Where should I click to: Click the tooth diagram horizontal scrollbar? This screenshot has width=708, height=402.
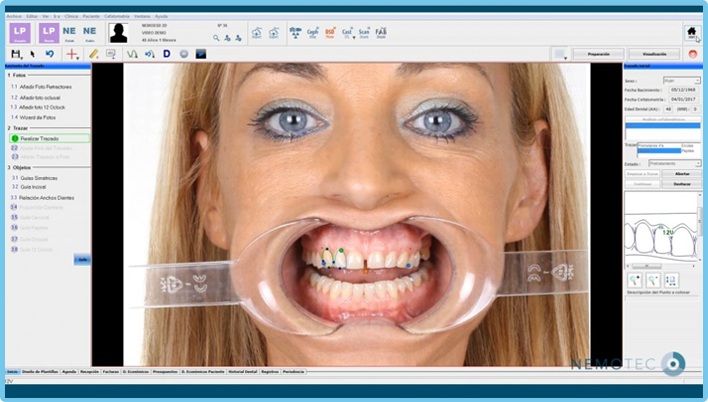(661, 266)
